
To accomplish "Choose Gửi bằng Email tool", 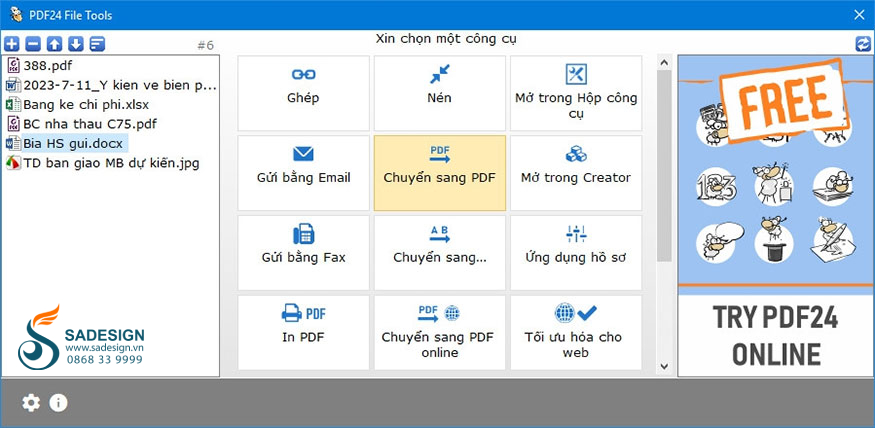I will coord(304,173).
